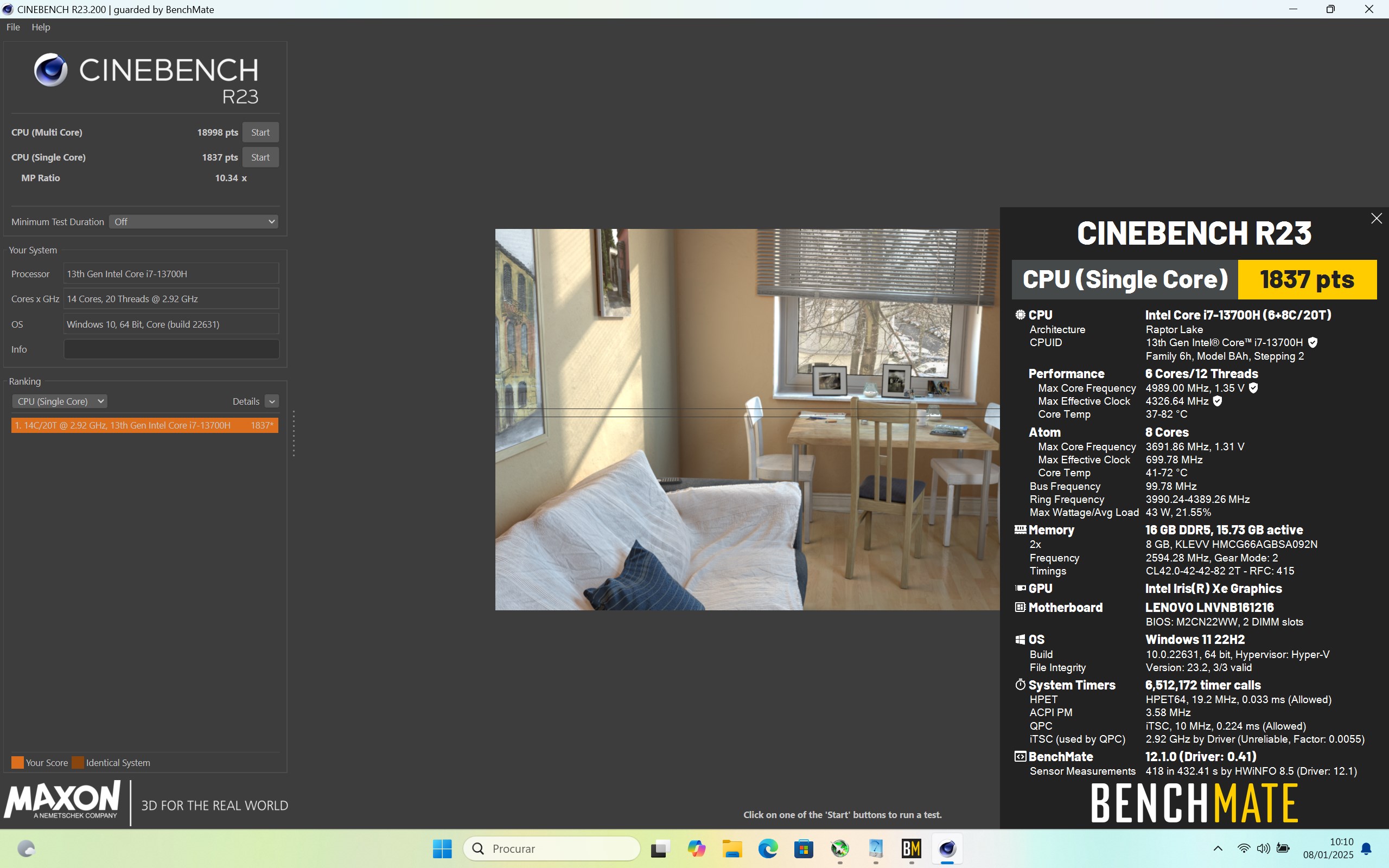Open File Explorer from the taskbar
Image resolution: width=1389 pixels, height=868 pixels.
coord(732,848)
